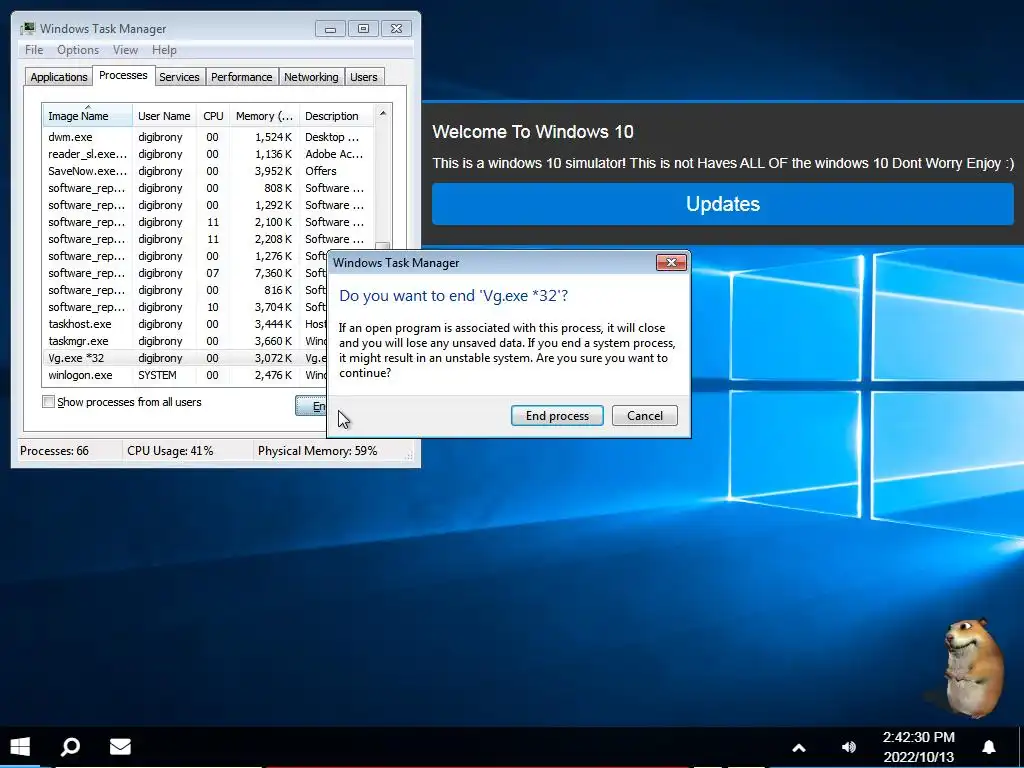Tick Show processes from all users

48,402
